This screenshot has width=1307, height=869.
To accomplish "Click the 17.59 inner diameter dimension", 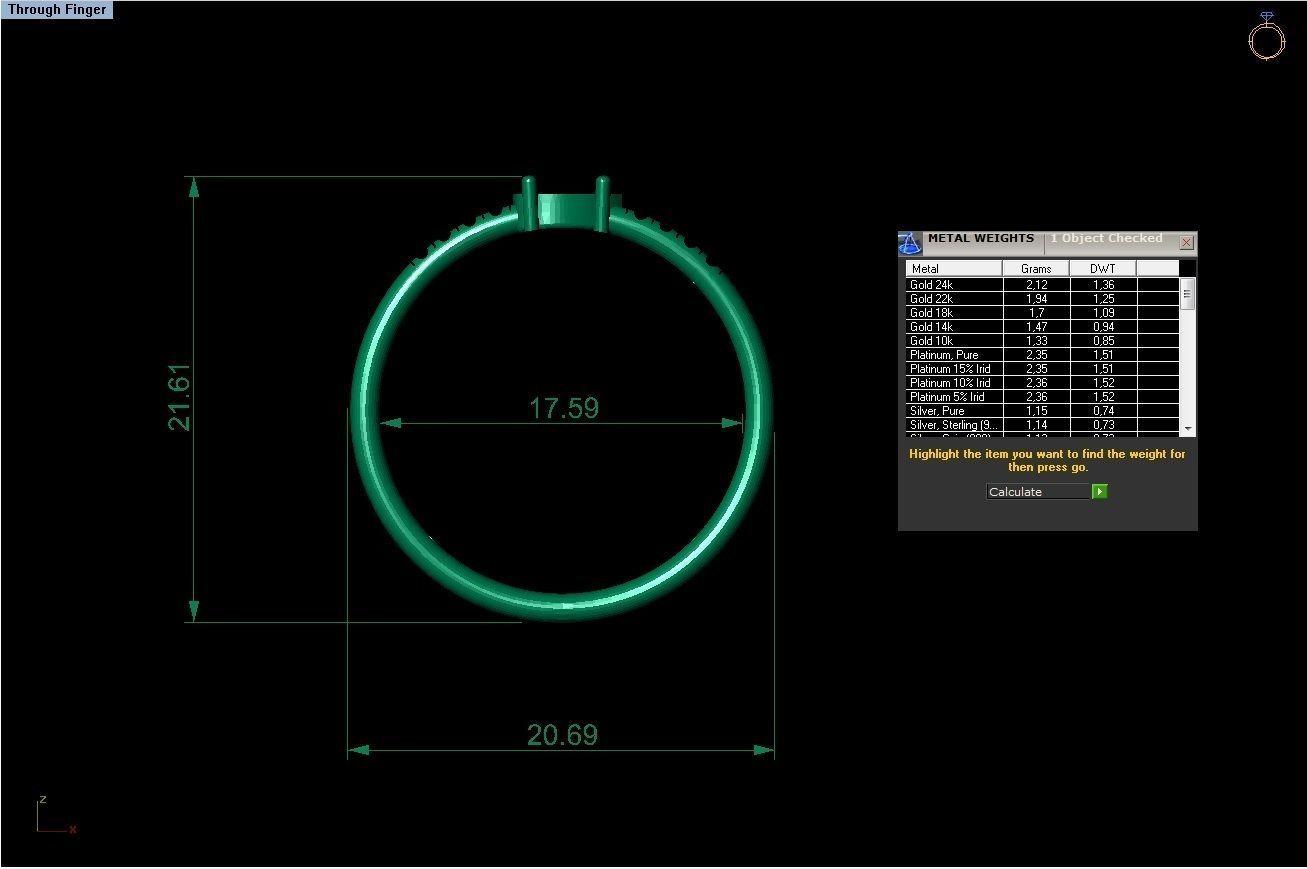I will pyautogui.click(x=563, y=408).
